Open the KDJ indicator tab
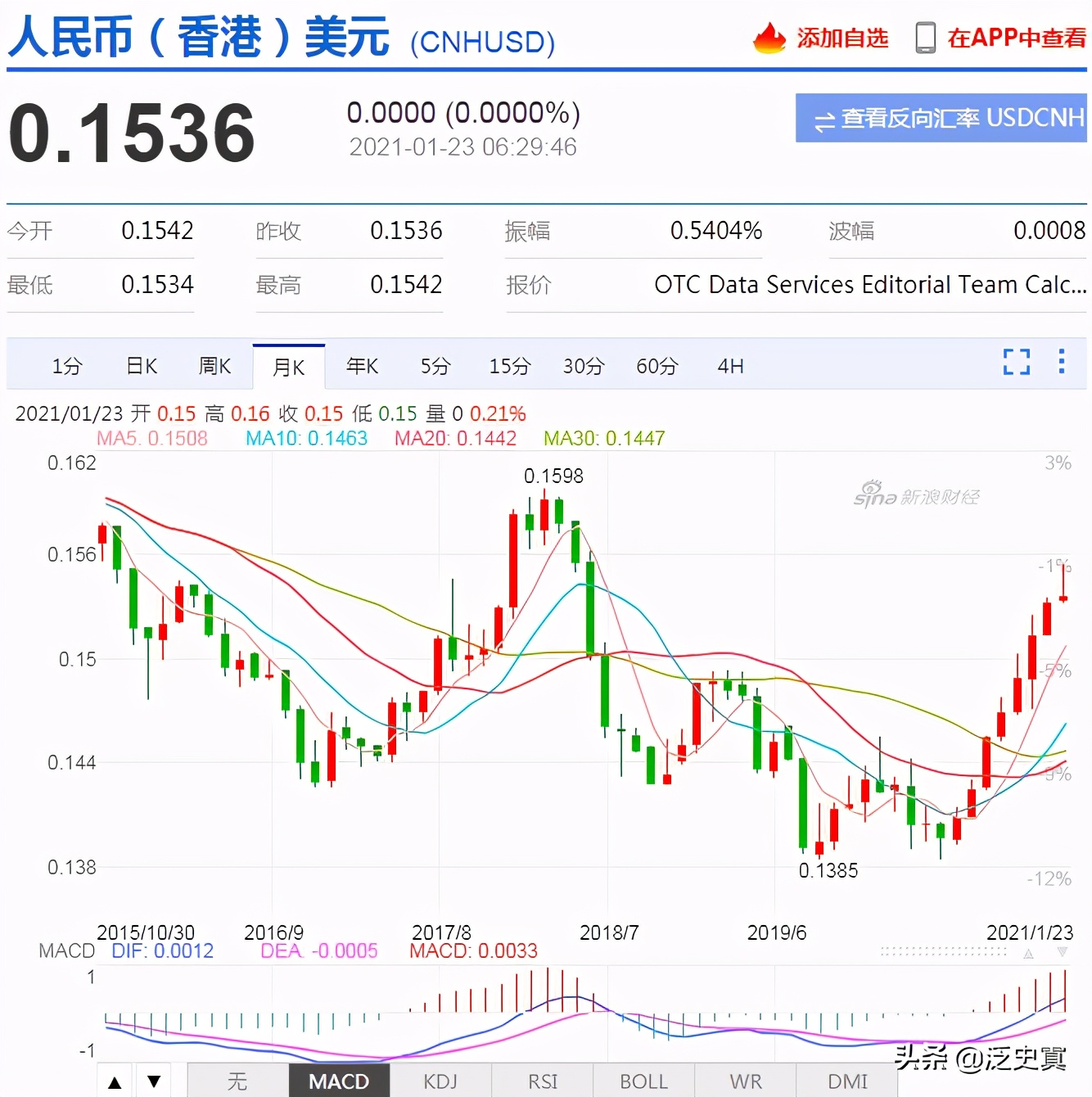 pos(440,1081)
